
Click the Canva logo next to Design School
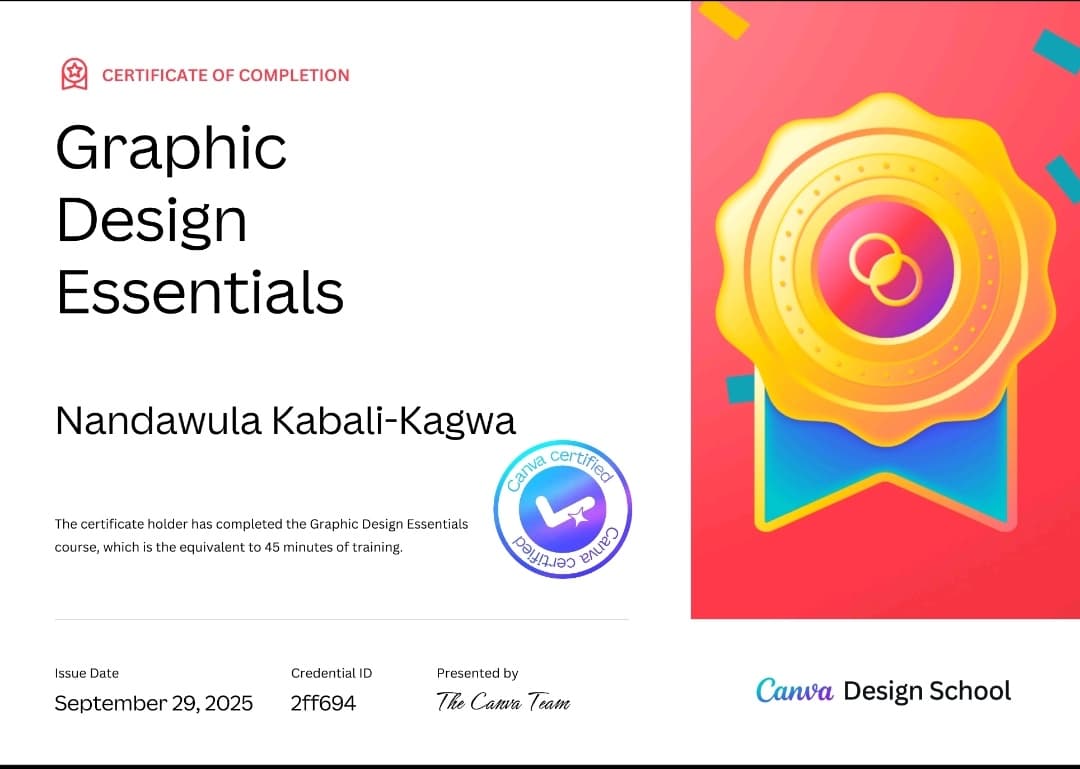[x=794, y=690]
